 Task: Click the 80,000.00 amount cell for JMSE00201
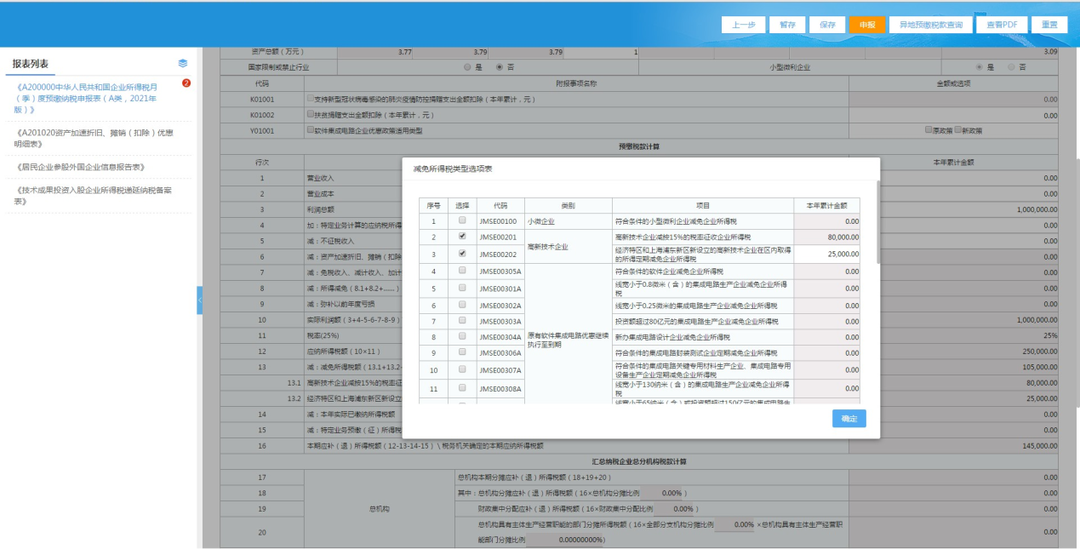pos(827,237)
